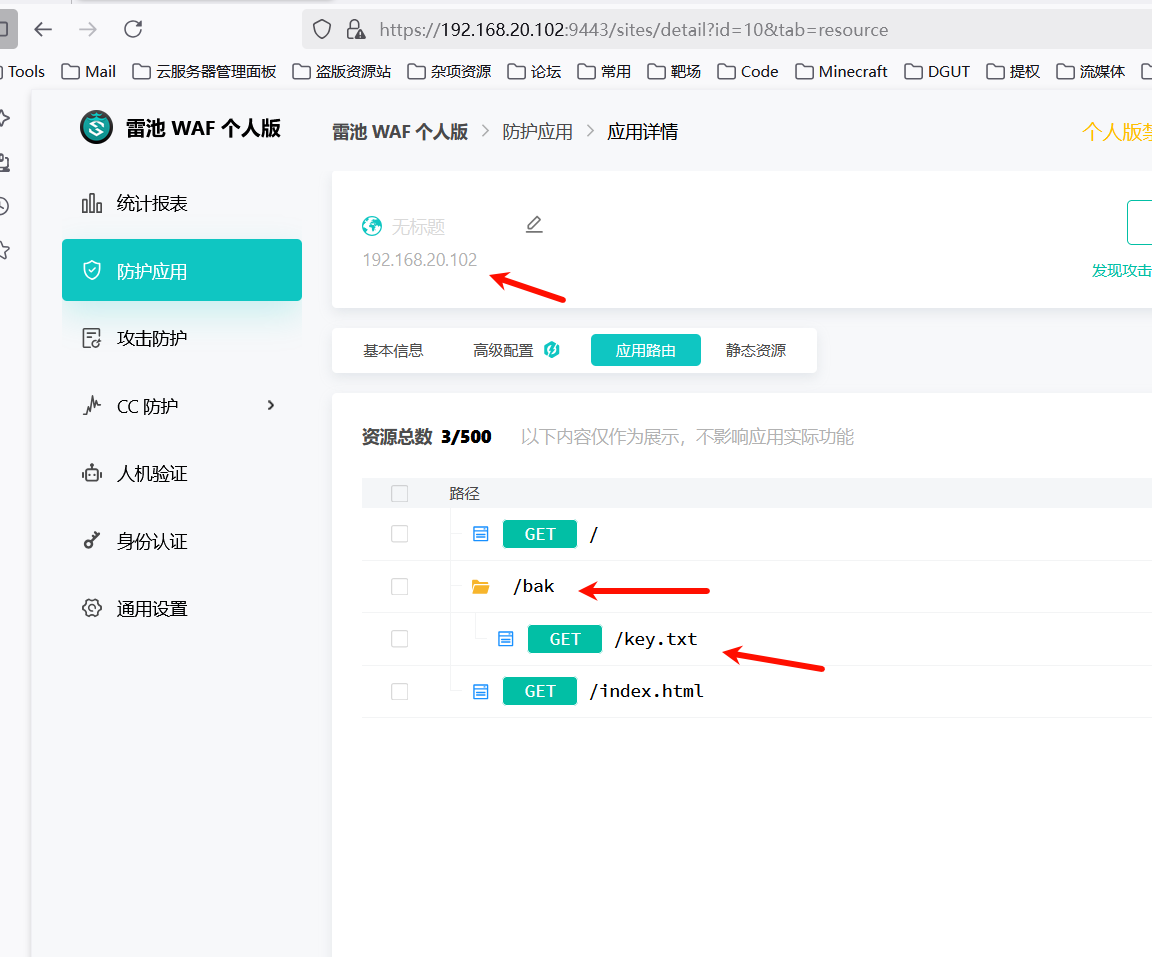1152x957 pixels.
Task: Check the checkbox for the /bak row
Action: pyautogui.click(x=400, y=586)
